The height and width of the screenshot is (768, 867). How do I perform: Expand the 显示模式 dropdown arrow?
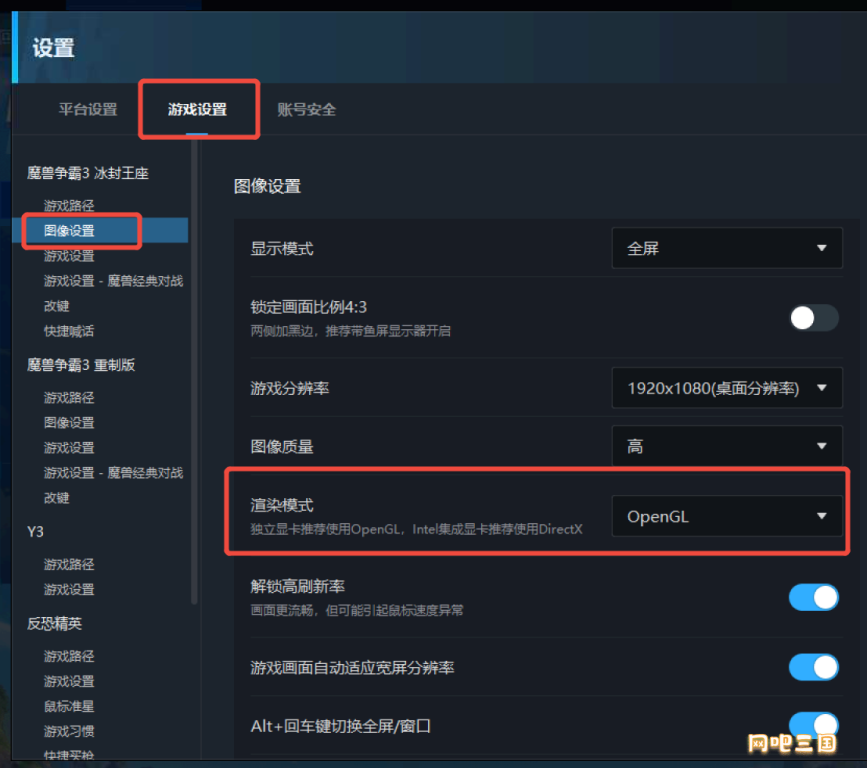point(822,248)
